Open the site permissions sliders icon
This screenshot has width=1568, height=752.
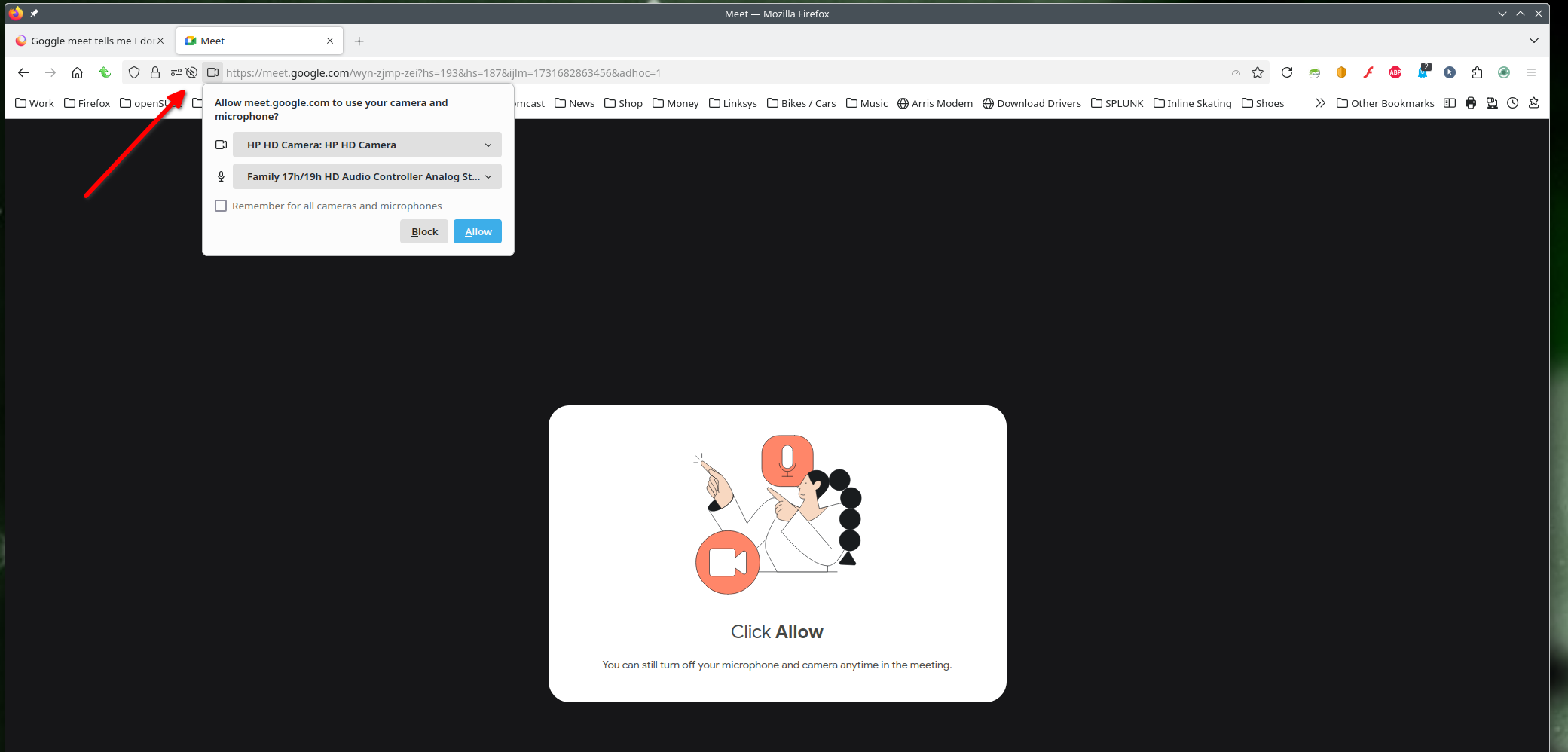tap(176, 72)
